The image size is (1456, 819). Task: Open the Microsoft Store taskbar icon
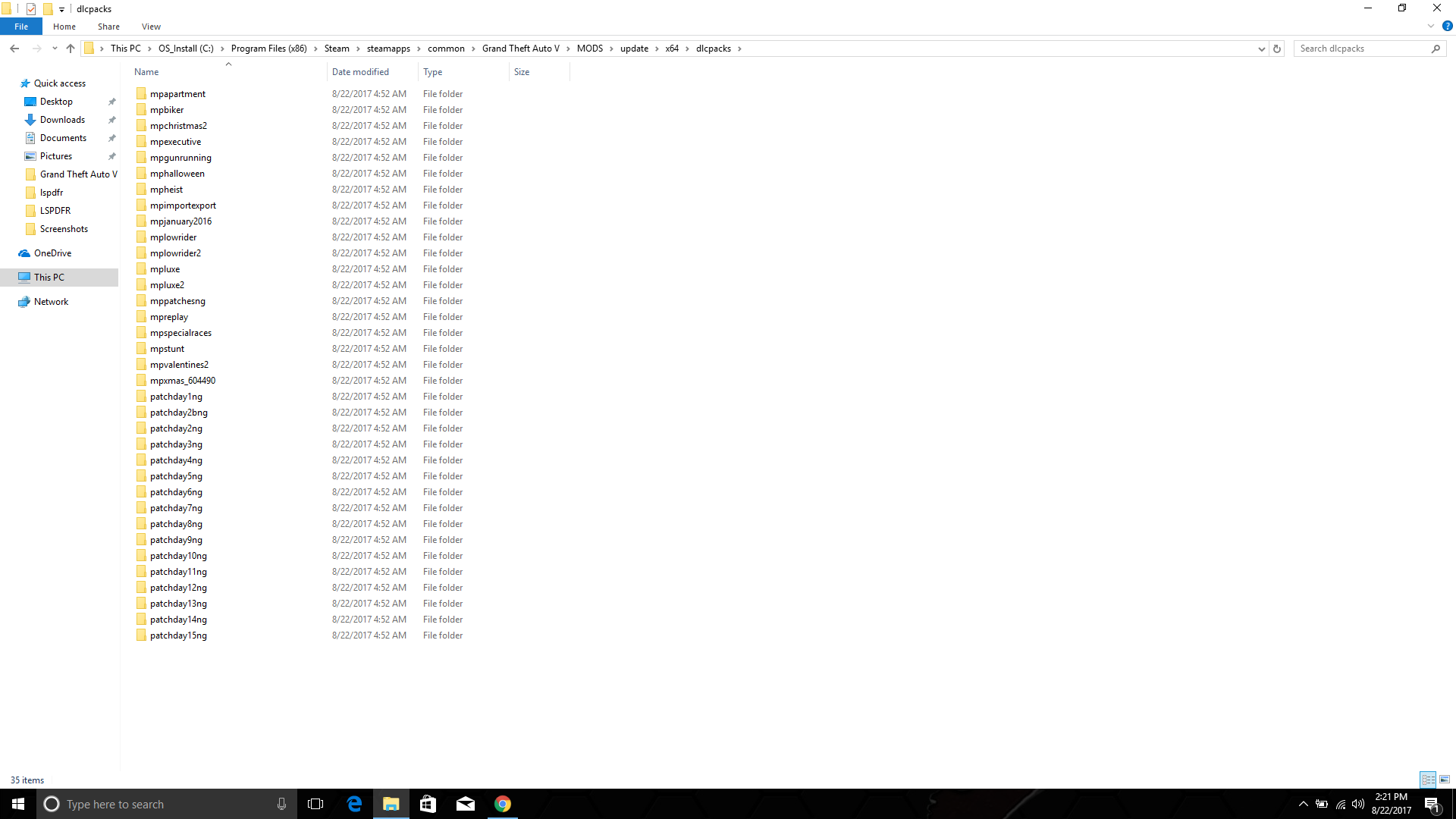pyautogui.click(x=428, y=804)
